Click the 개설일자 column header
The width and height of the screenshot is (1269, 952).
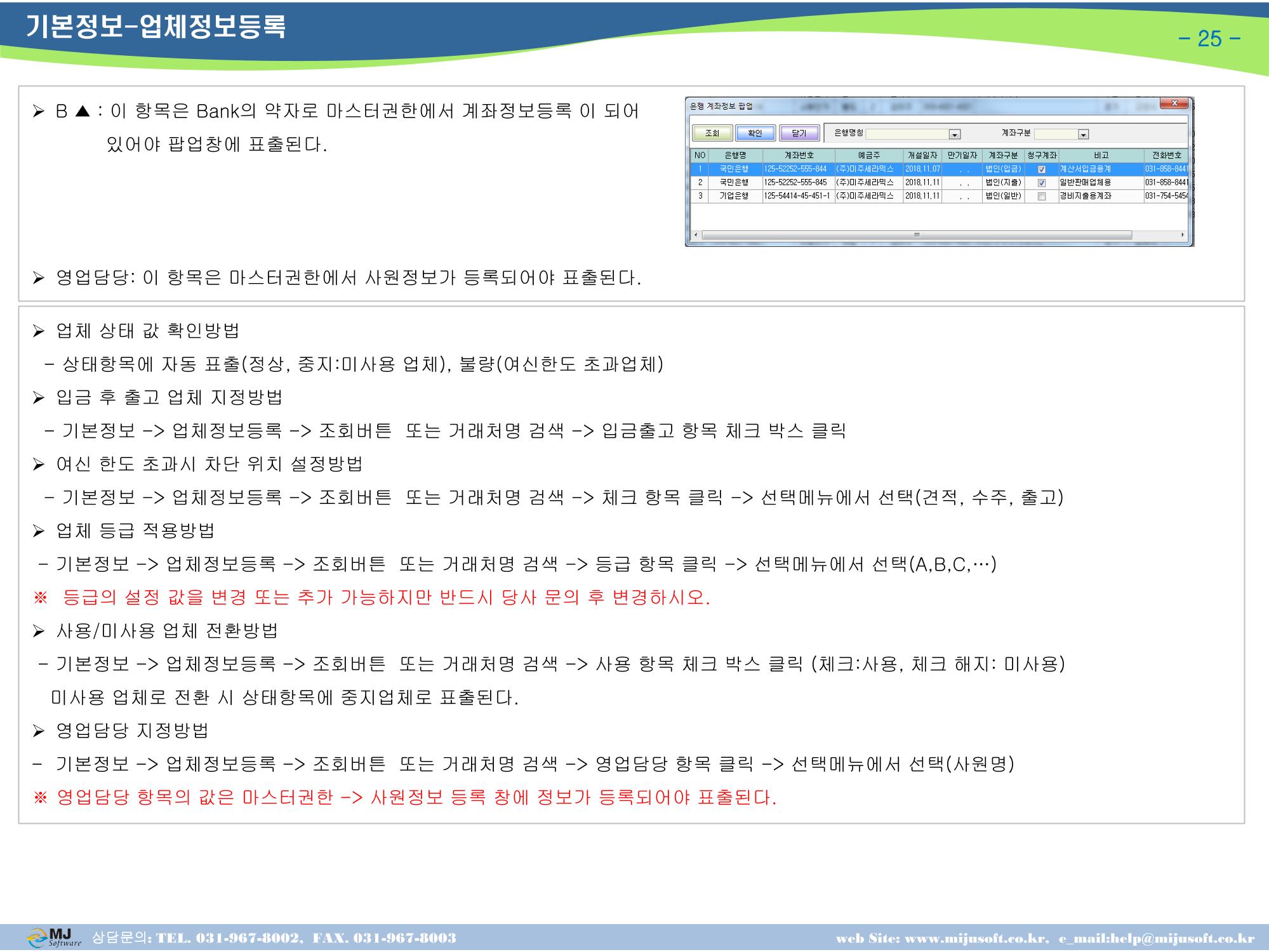(x=922, y=155)
